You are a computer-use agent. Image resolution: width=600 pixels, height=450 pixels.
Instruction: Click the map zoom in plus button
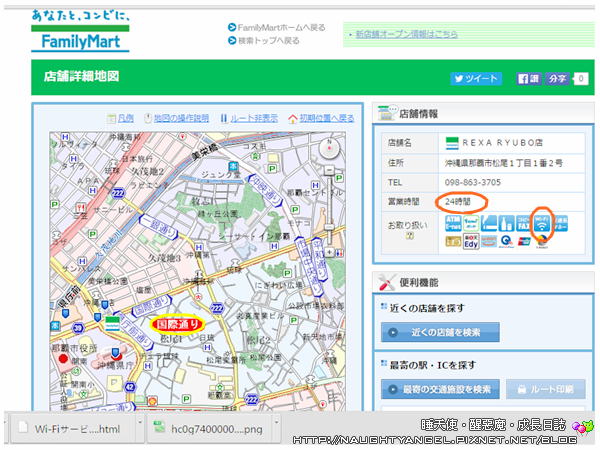(329, 252)
